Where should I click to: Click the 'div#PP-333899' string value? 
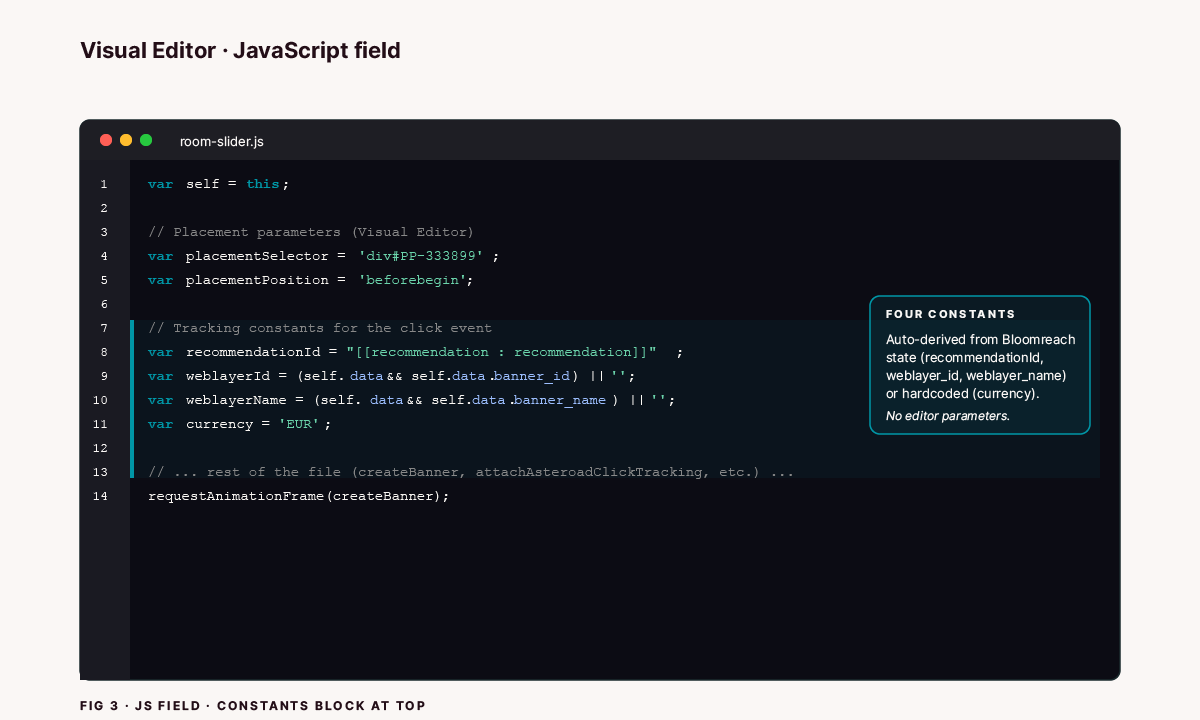(421, 256)
